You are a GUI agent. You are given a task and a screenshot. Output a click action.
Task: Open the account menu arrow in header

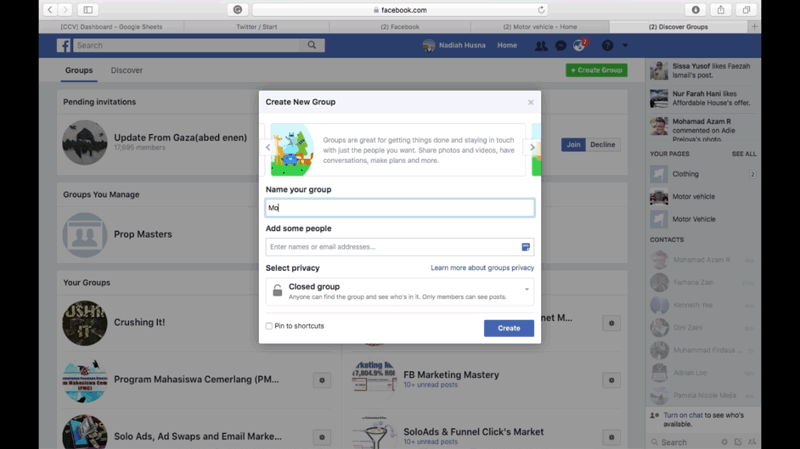tap(625, 46)
